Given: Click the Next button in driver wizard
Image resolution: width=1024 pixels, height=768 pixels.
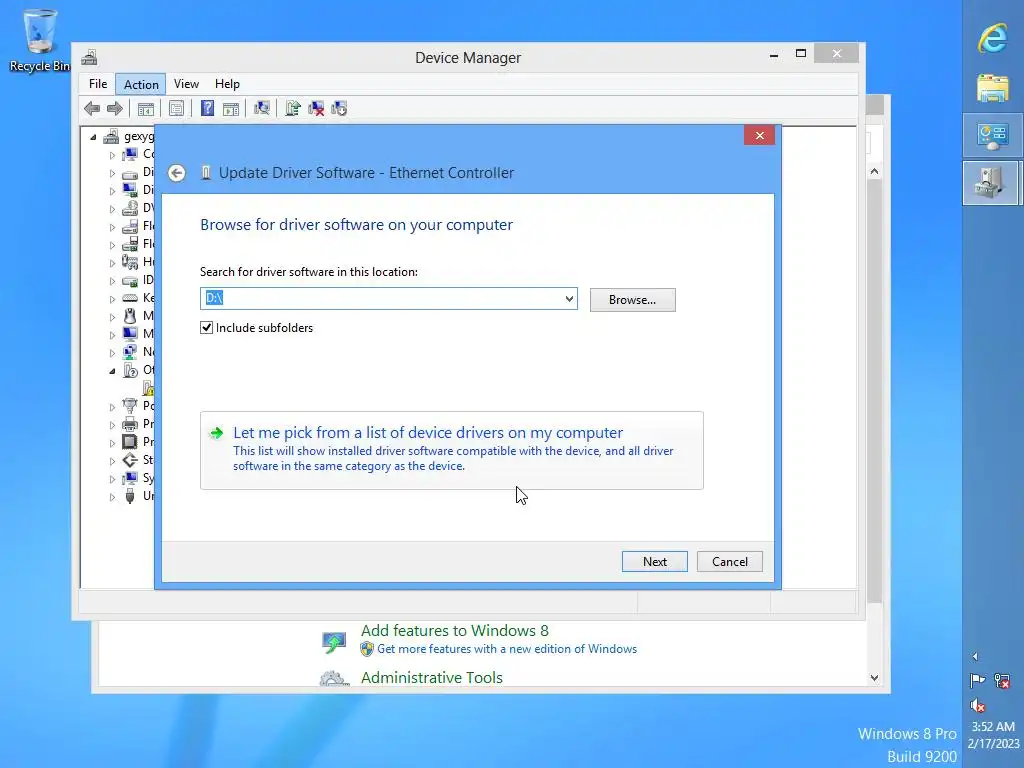Looking at the screenshot, I should click(654, 562).
